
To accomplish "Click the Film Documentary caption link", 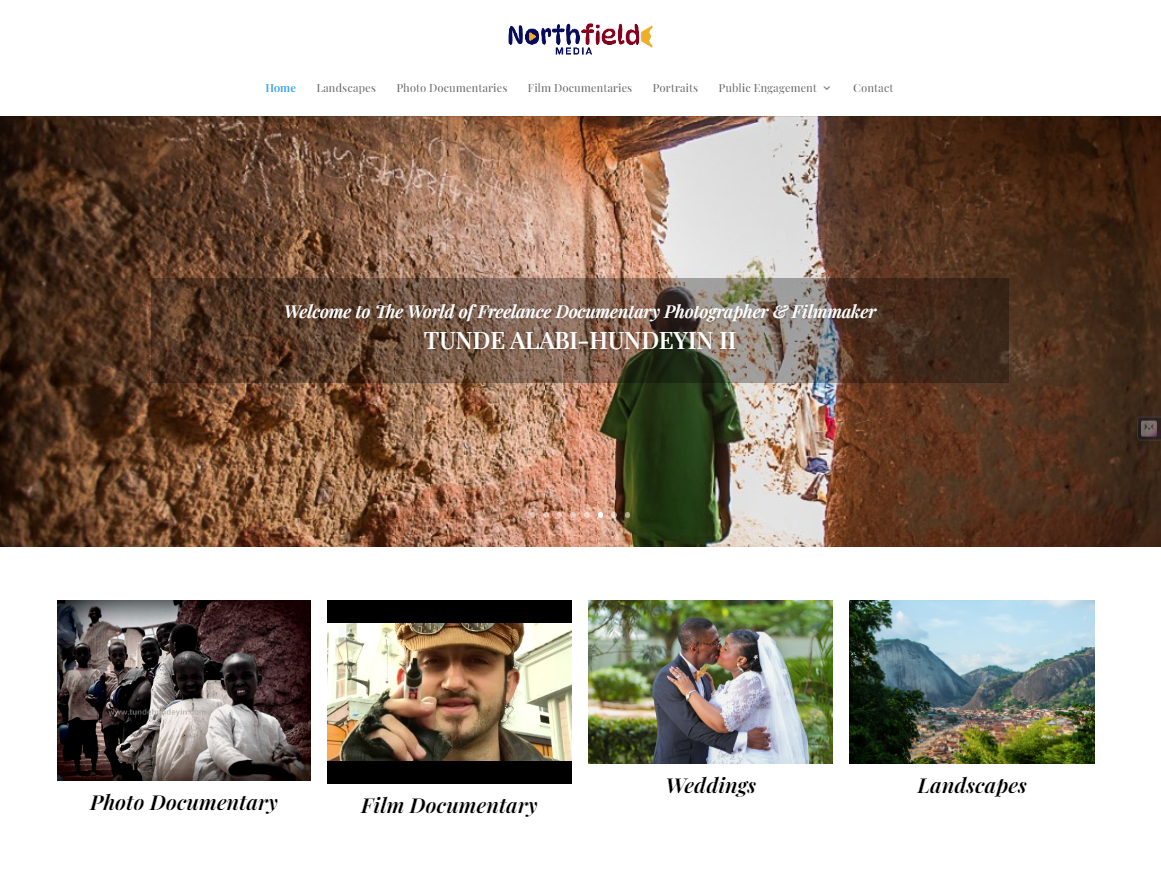I will coord(449,806).
